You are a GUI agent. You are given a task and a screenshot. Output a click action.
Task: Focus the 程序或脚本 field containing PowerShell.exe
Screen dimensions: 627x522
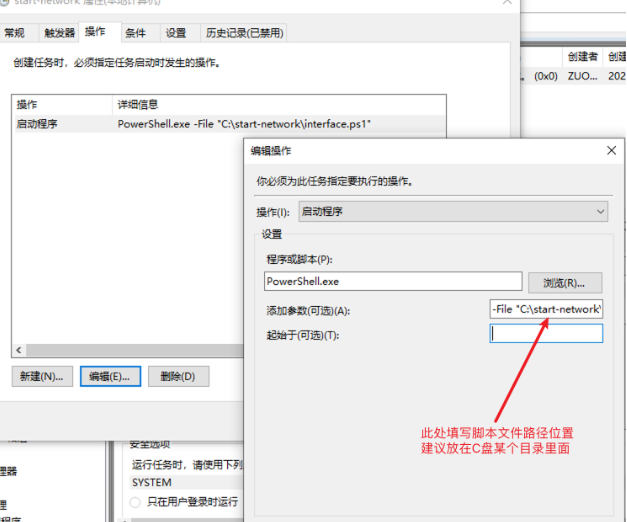pos(392,282)
